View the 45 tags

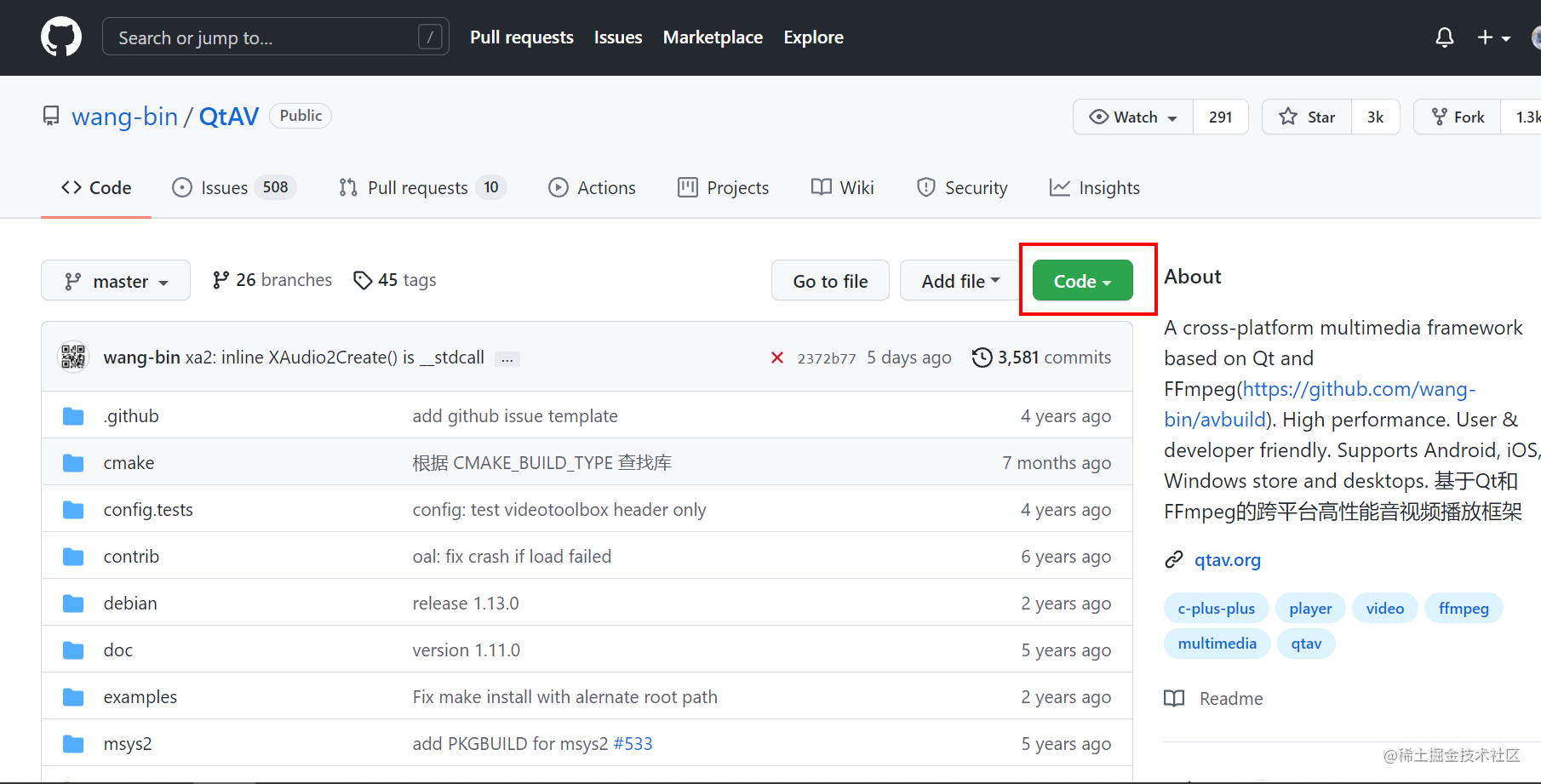click(395, 280)
